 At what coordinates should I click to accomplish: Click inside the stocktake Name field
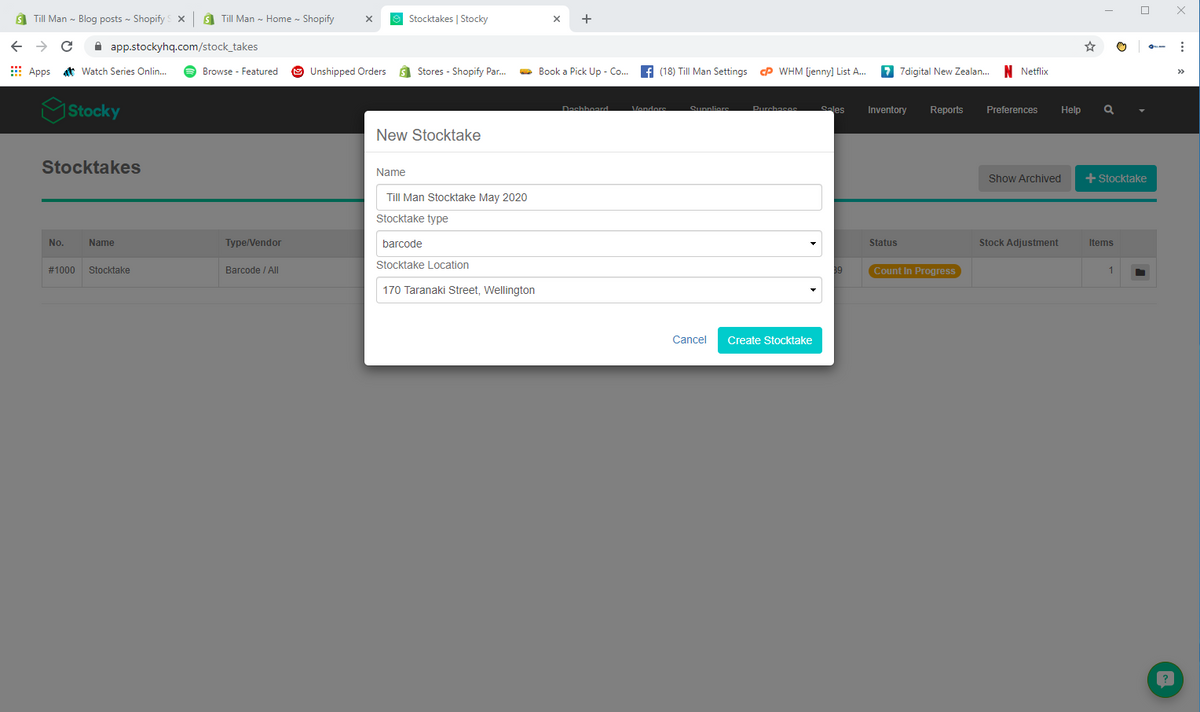pos(598,196)
